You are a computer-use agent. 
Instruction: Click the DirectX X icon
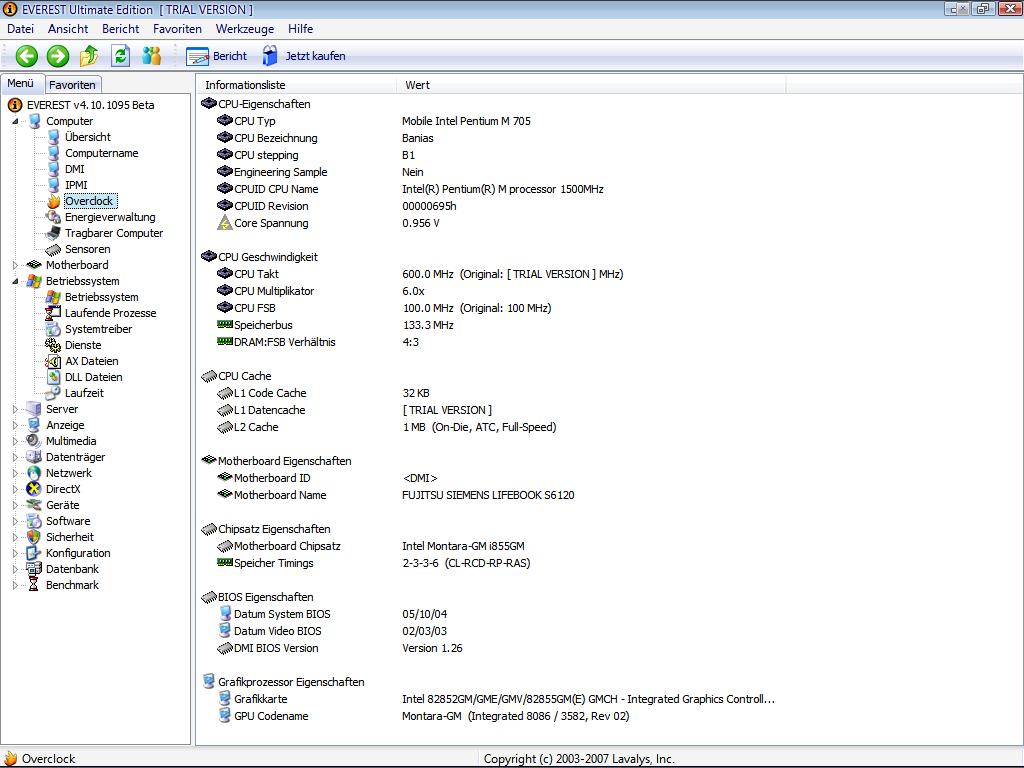click(x=34, y=489)
